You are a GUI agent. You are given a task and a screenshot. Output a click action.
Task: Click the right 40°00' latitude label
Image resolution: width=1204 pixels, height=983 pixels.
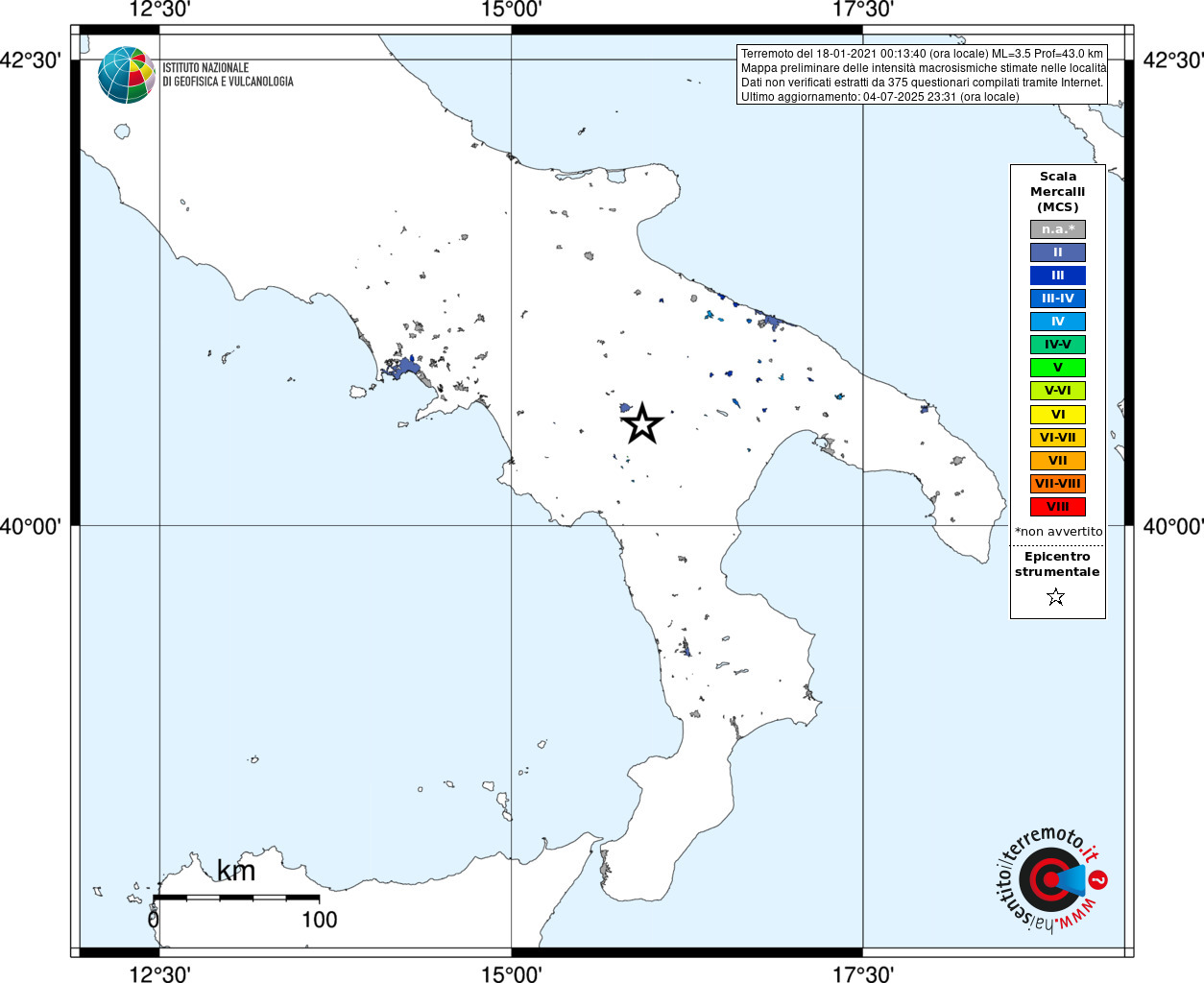[x=1172, y=526]
